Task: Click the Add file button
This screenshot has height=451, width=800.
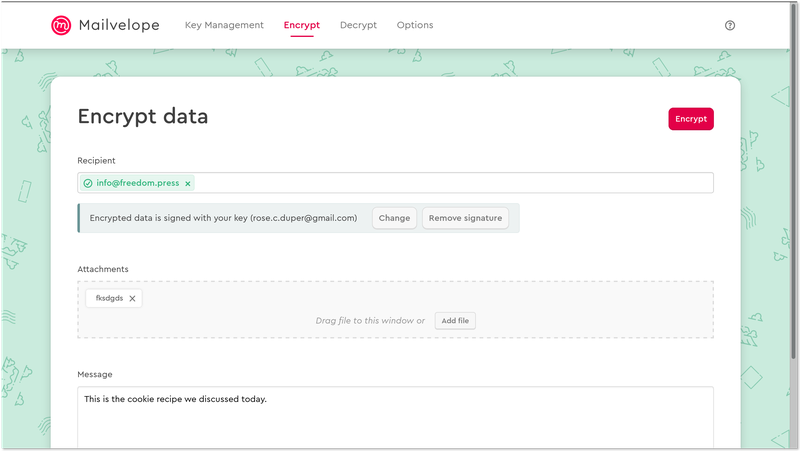Action: (x=455, y=320)
